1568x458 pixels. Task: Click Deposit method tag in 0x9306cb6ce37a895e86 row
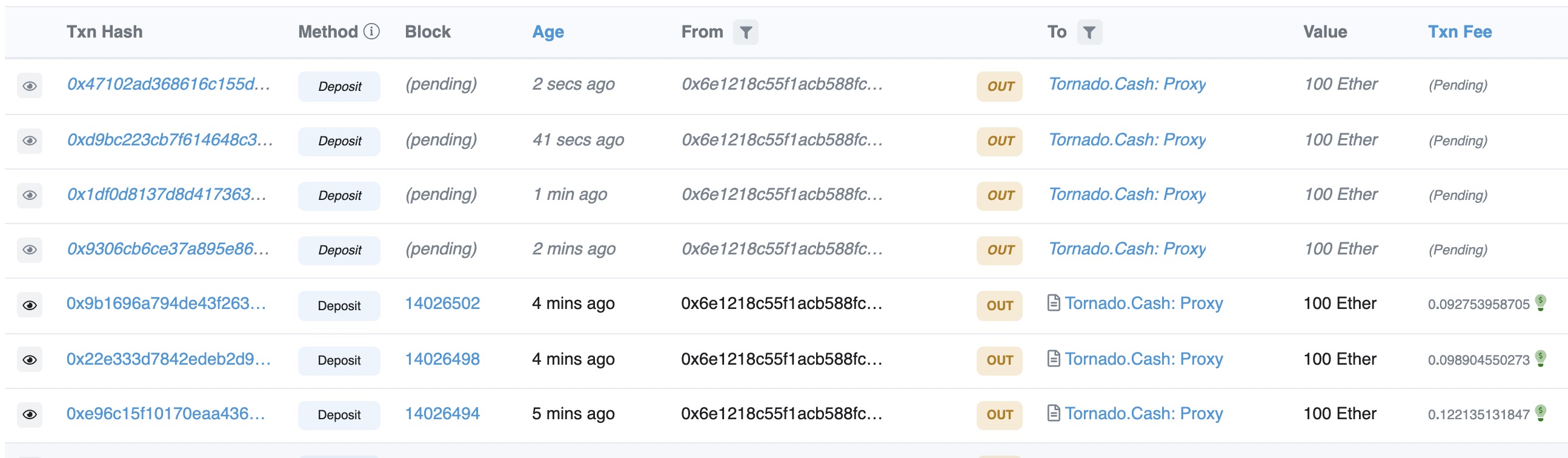339,250
